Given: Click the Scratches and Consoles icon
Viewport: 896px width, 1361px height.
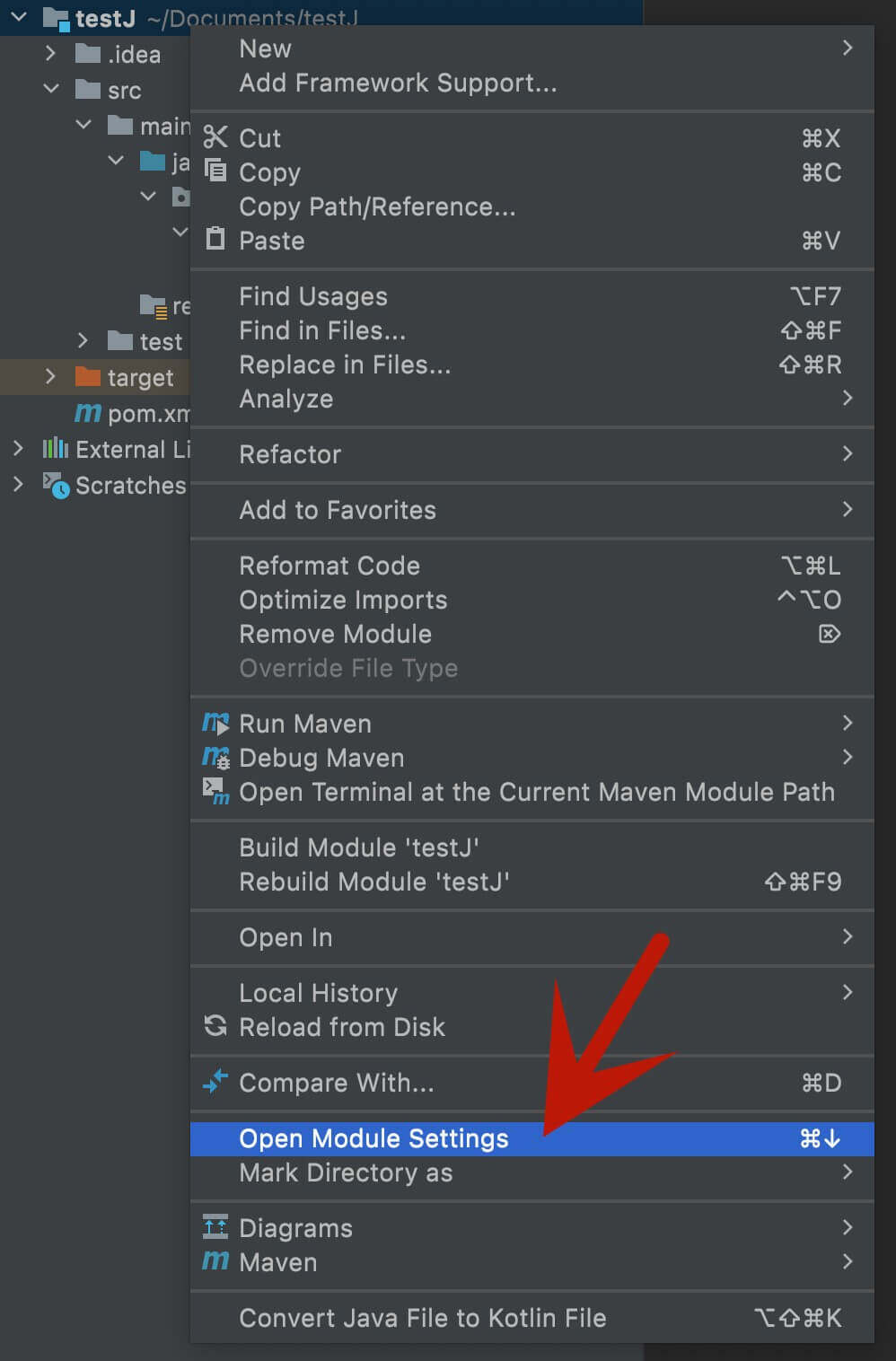Looking at the screenshot, I should (x=55, y=485).
